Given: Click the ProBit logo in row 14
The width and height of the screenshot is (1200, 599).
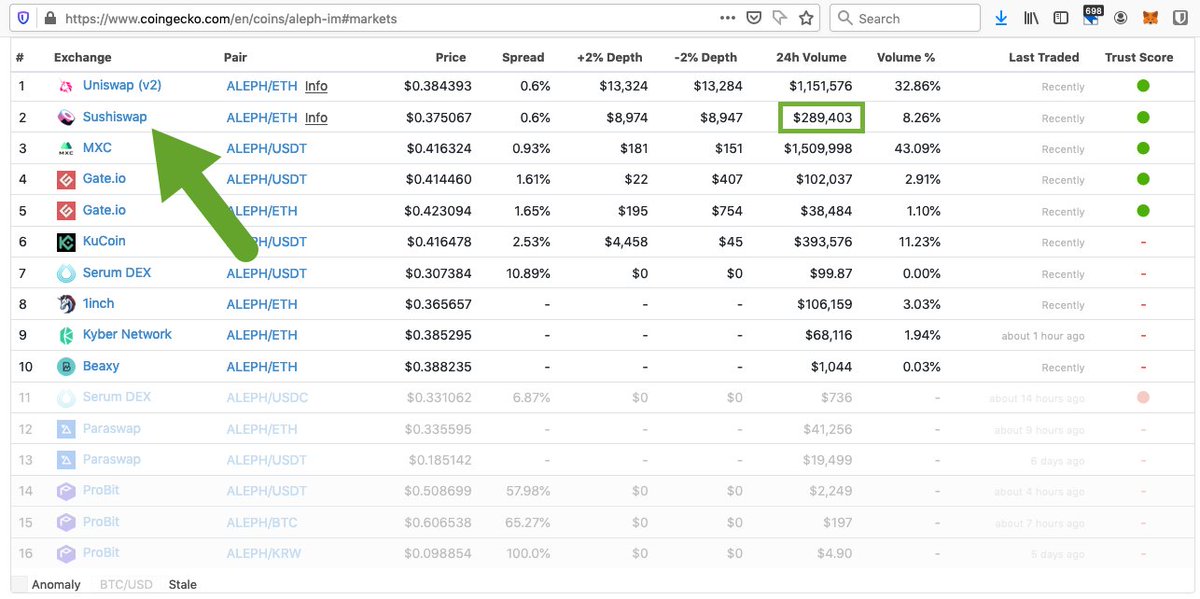Looking at the screenshot, I should (x=66, y=491).
